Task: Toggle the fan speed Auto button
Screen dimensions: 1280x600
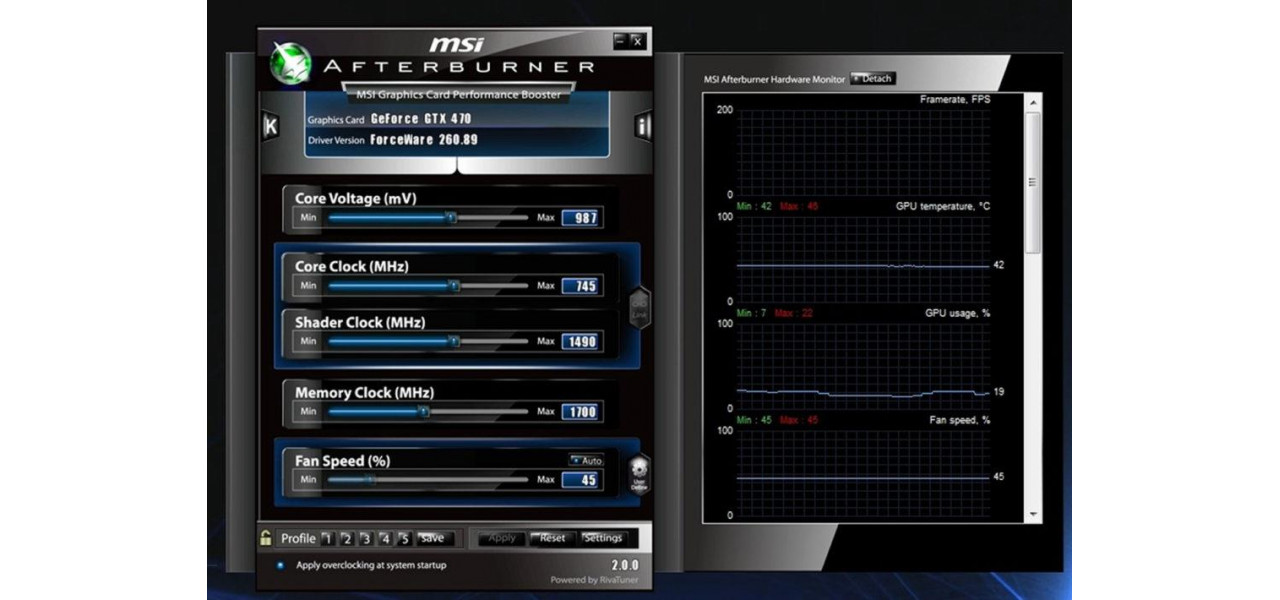Action: point(586,460)
